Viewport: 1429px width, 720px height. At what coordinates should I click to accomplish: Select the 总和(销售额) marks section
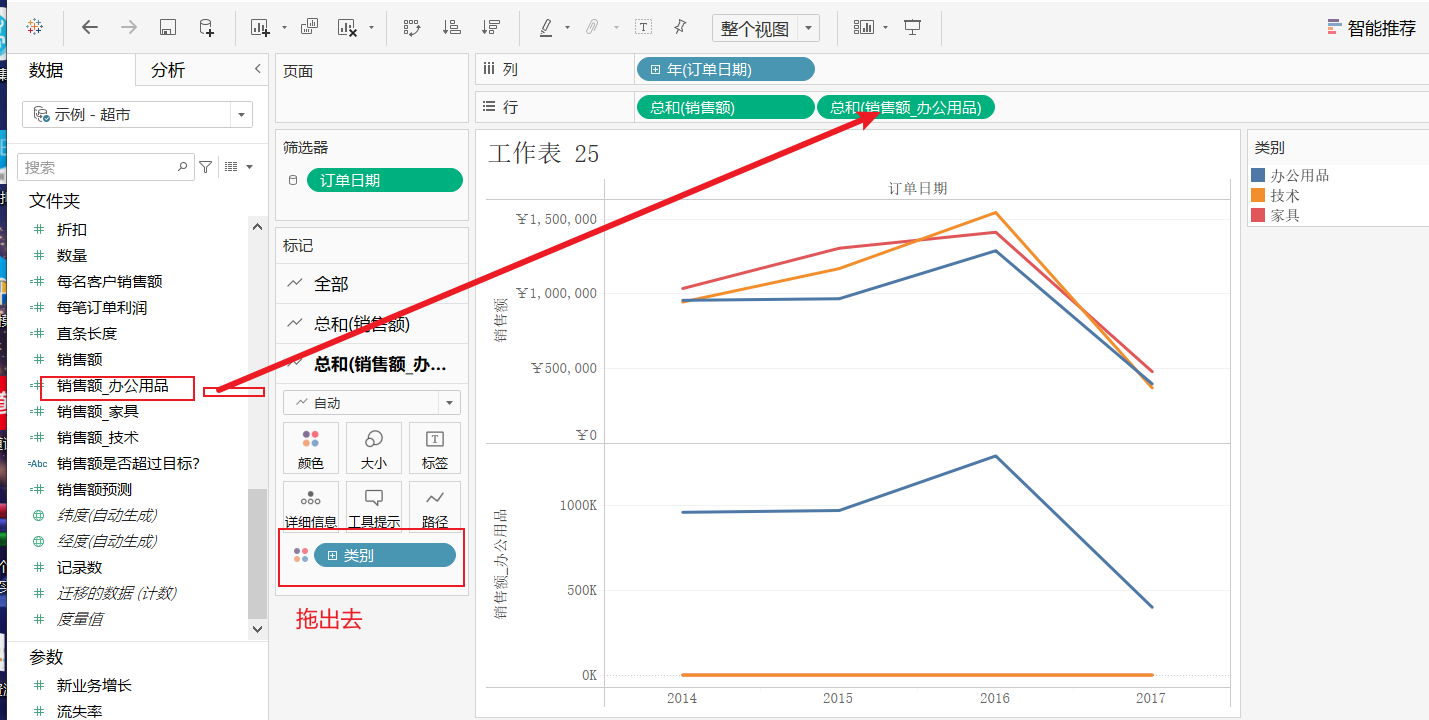372,324
